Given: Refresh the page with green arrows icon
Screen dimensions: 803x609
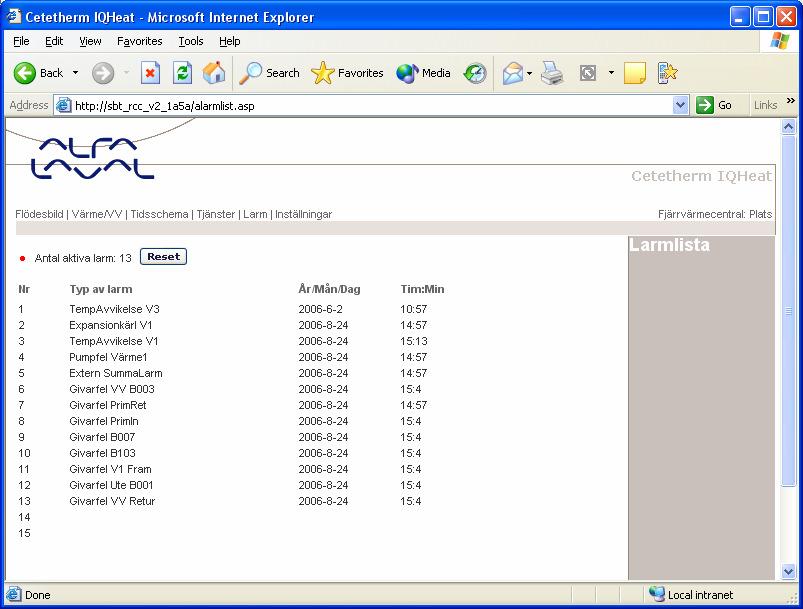Looking at the screenshot, I should [182, 73].
